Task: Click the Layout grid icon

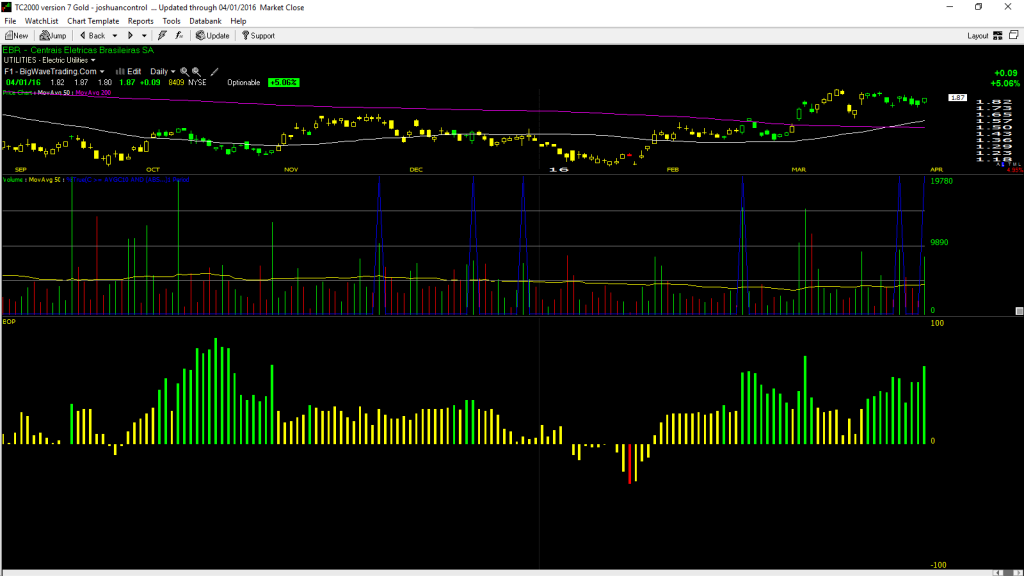Action: [x=998, y=36]
